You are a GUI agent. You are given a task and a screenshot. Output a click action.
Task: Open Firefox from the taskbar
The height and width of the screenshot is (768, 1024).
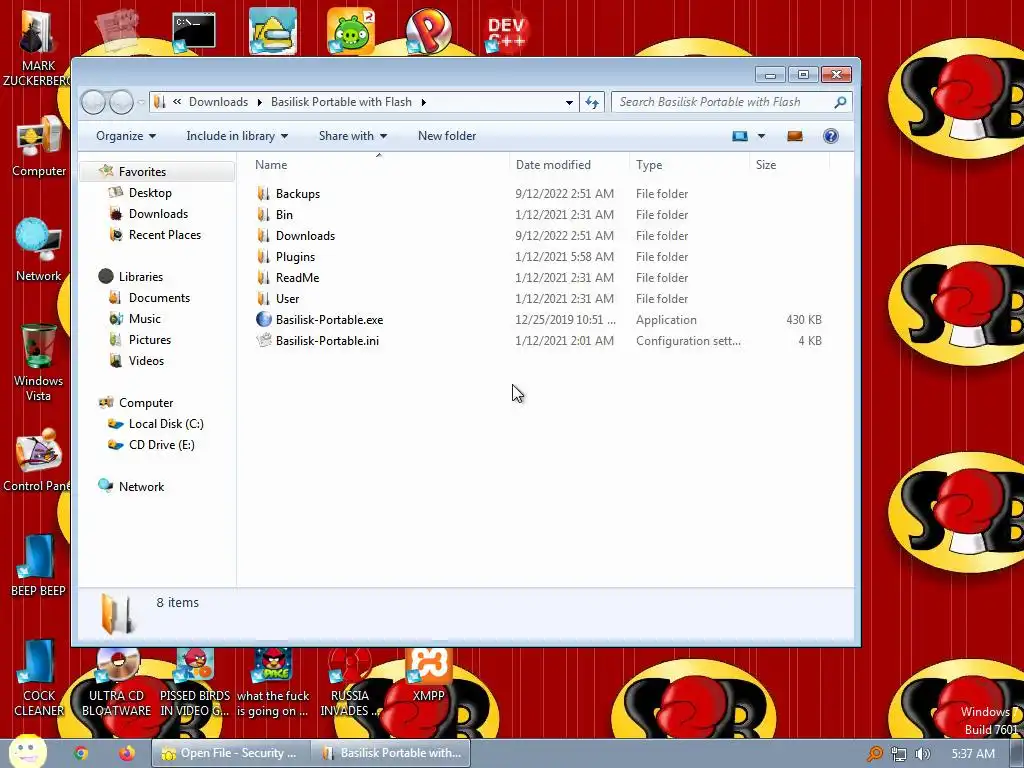pos(127,753)
